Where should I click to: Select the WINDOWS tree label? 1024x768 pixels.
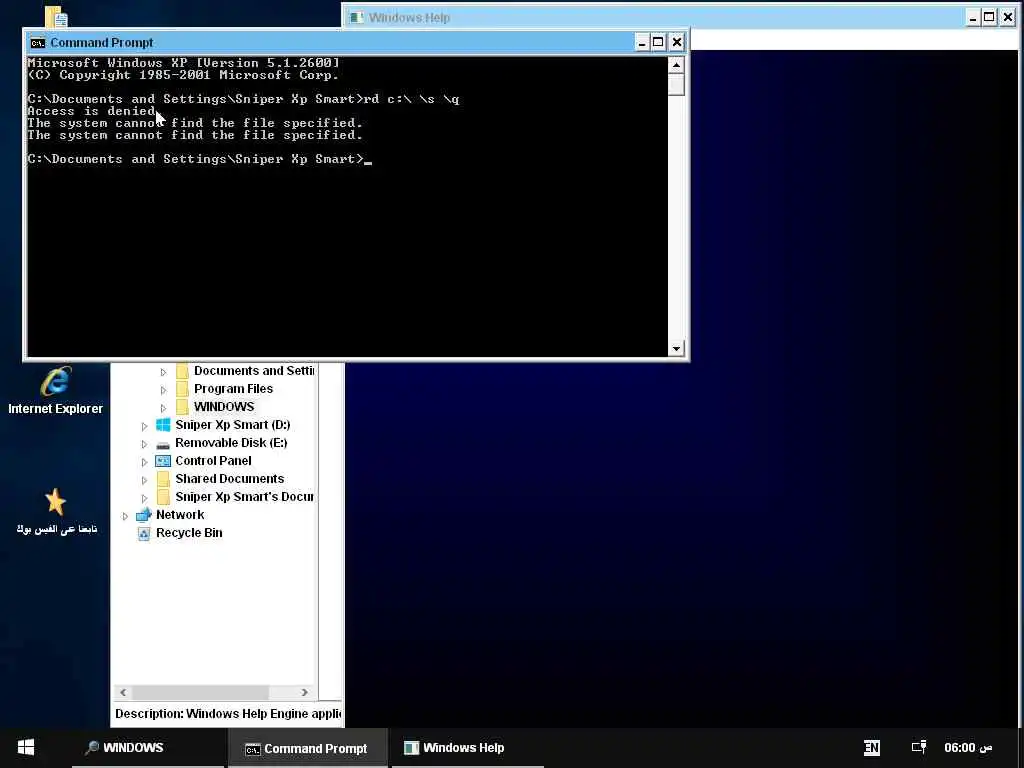[224, 407]
